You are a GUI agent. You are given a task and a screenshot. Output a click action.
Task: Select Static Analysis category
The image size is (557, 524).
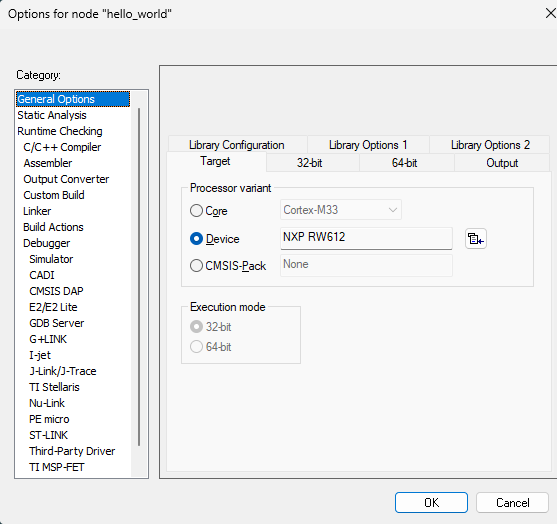point(52,115)
